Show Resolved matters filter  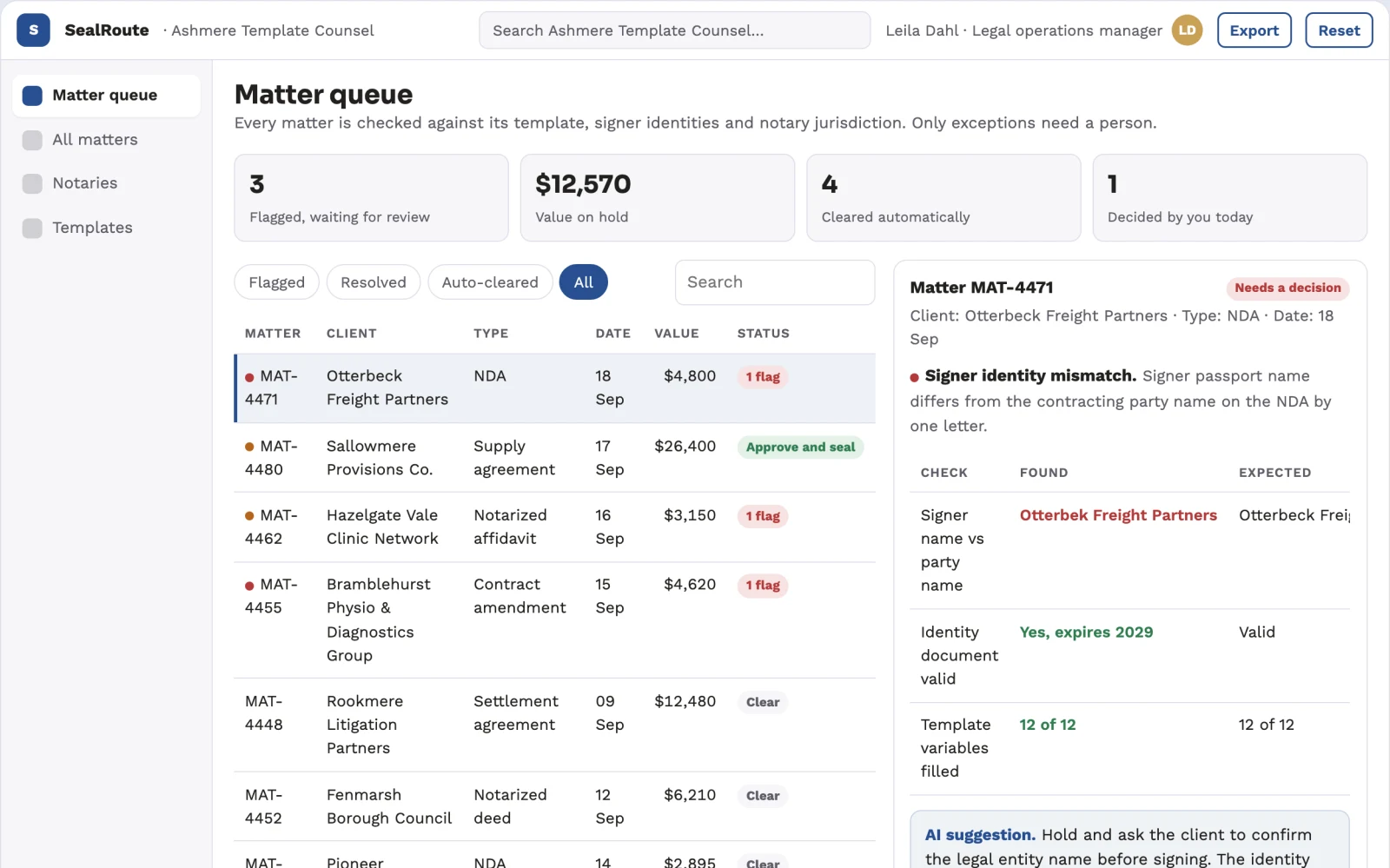(x=374, y=282)
